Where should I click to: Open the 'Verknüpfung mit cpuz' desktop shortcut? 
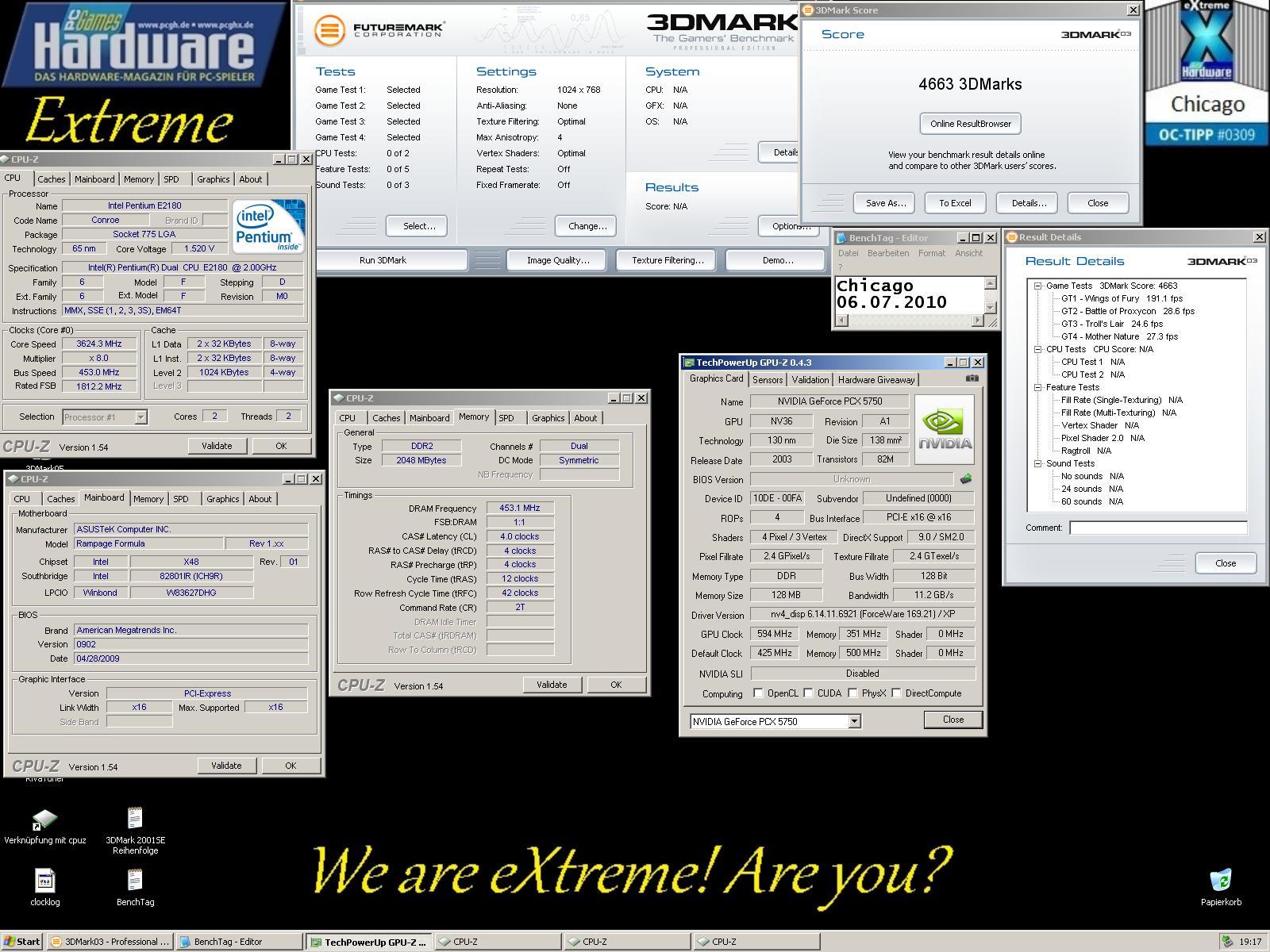coord(45,827)
